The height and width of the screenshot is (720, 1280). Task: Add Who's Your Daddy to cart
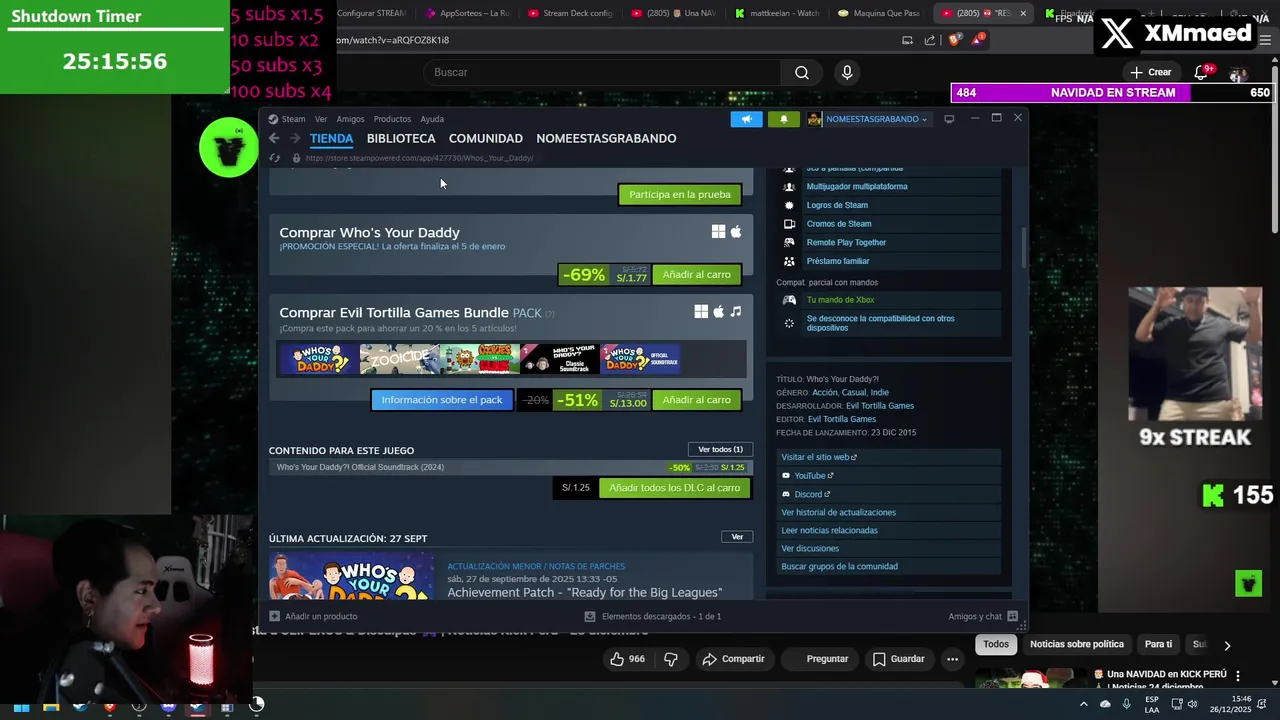[x=696, y=274]
